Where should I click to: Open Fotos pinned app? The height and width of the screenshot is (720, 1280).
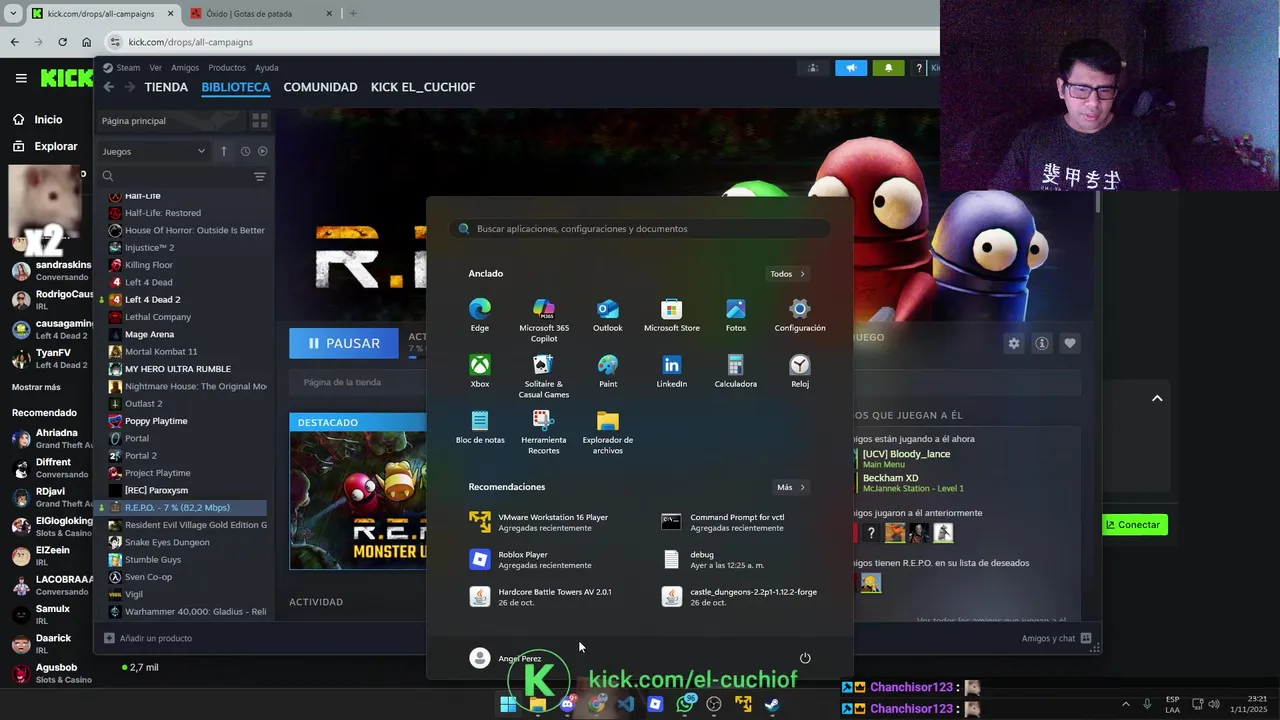coord(735,314)
